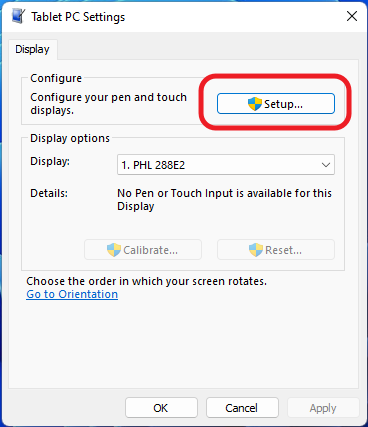This screenshot has width=368, height=427.
Task: Click the Apply button
Action: pos(323,408)
